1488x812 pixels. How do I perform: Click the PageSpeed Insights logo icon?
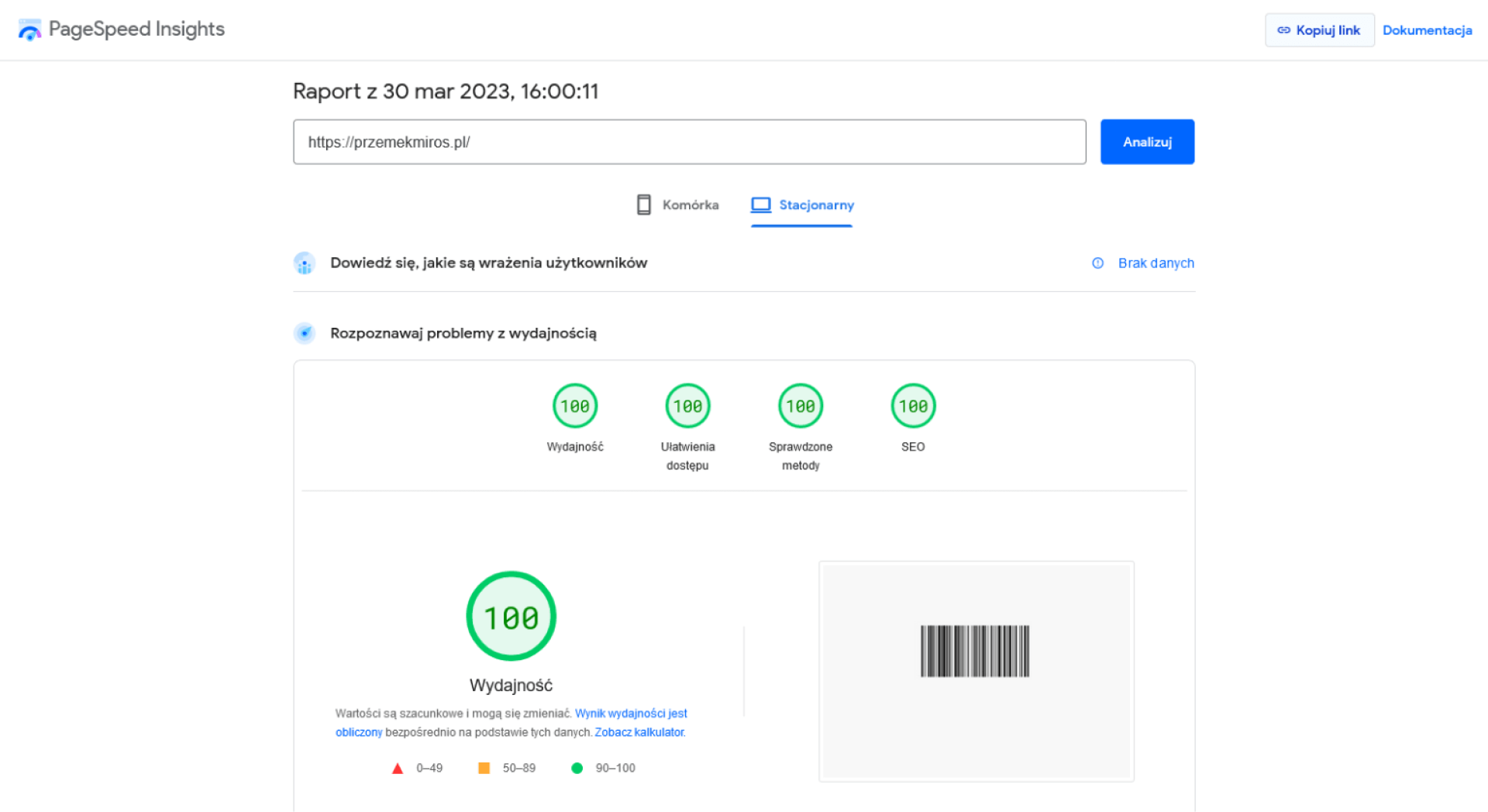29,29
